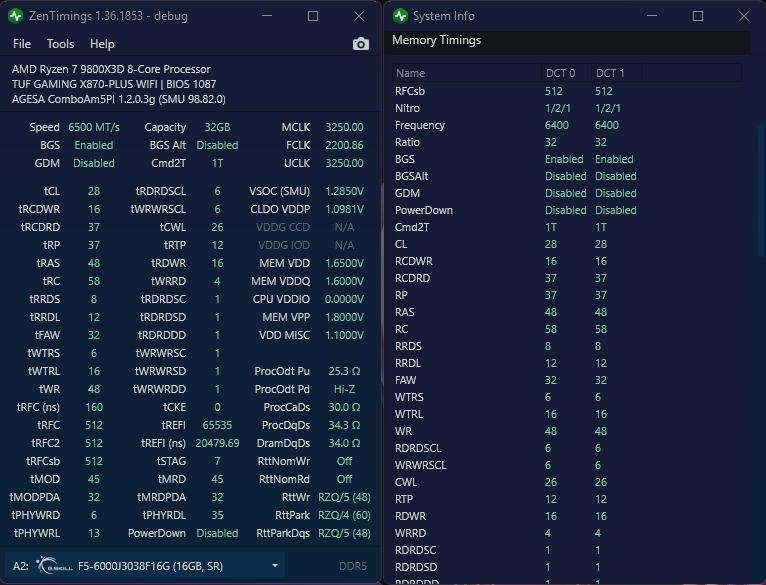
Task: Select the PowerDown row in Memory Timings
Action: point(567,210)
